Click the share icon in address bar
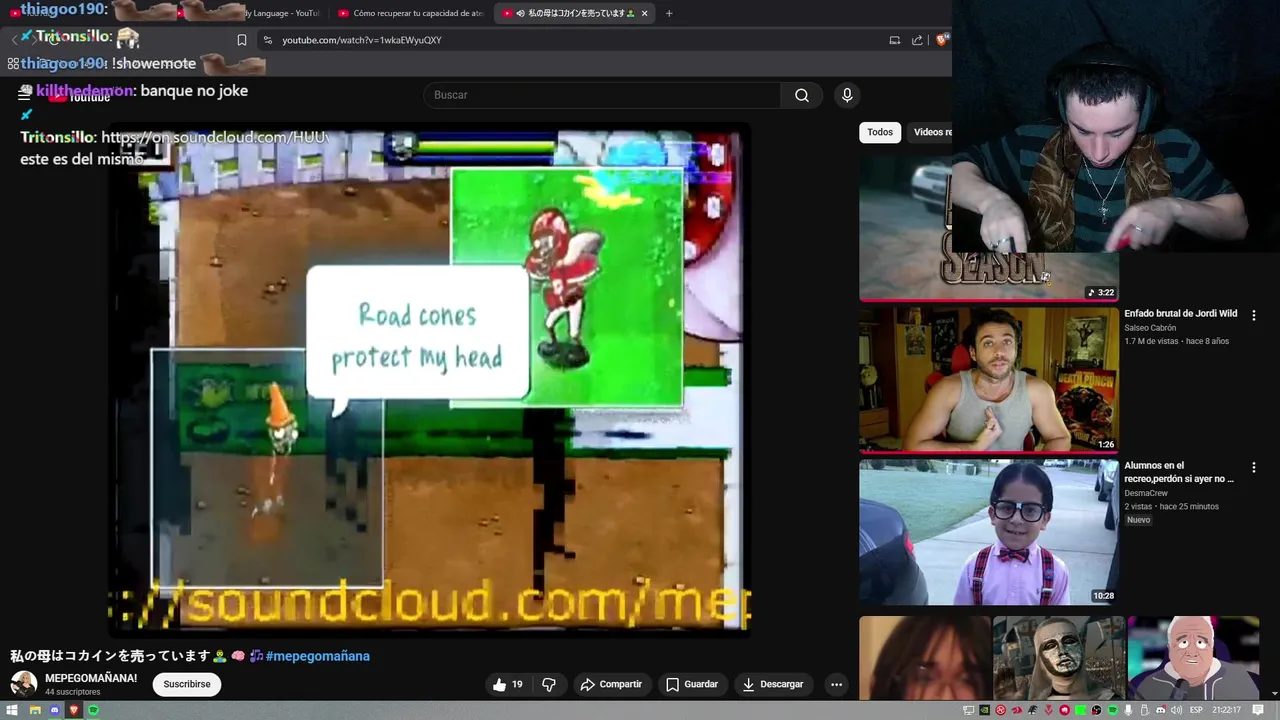Screen dimensions: 1280x720 pyautogui.click(x=917, y=40)
